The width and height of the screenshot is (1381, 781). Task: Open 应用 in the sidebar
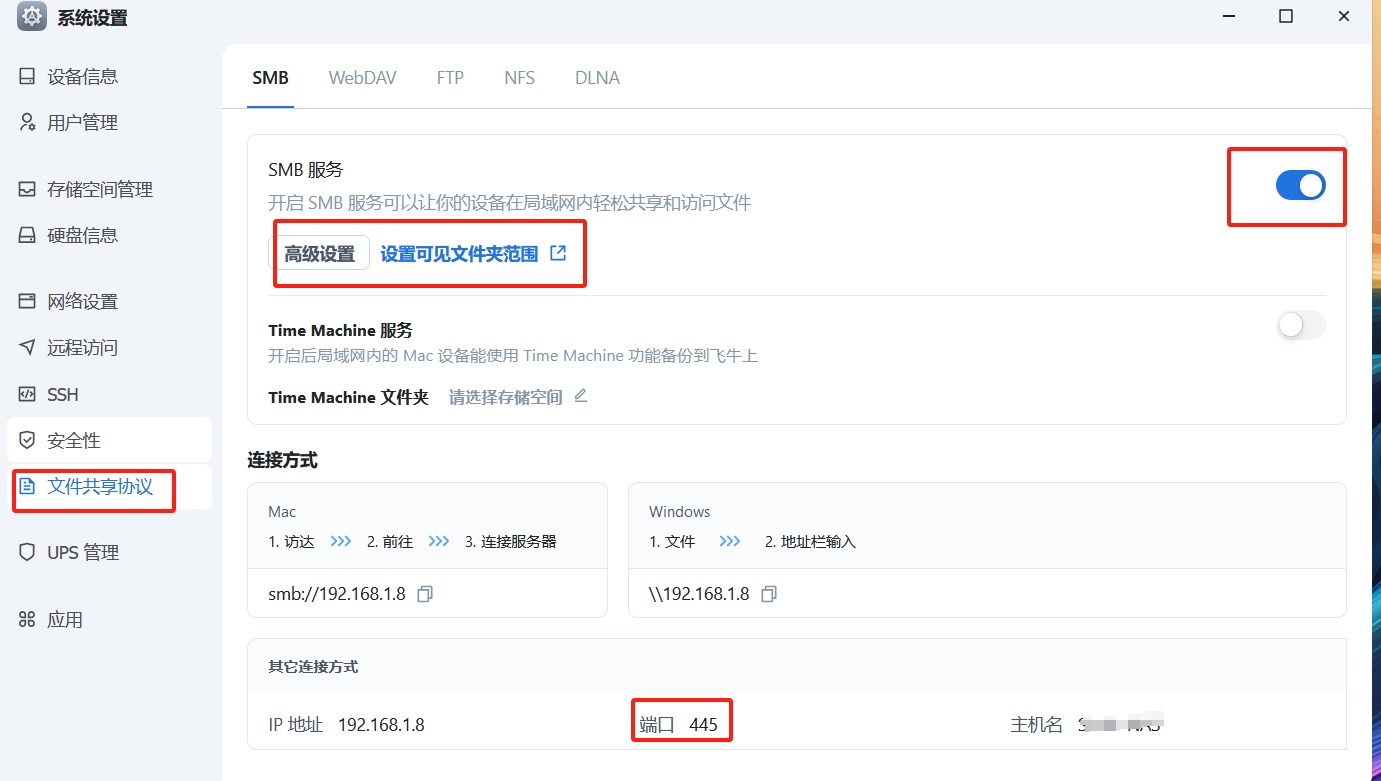(x=109, y=620)
